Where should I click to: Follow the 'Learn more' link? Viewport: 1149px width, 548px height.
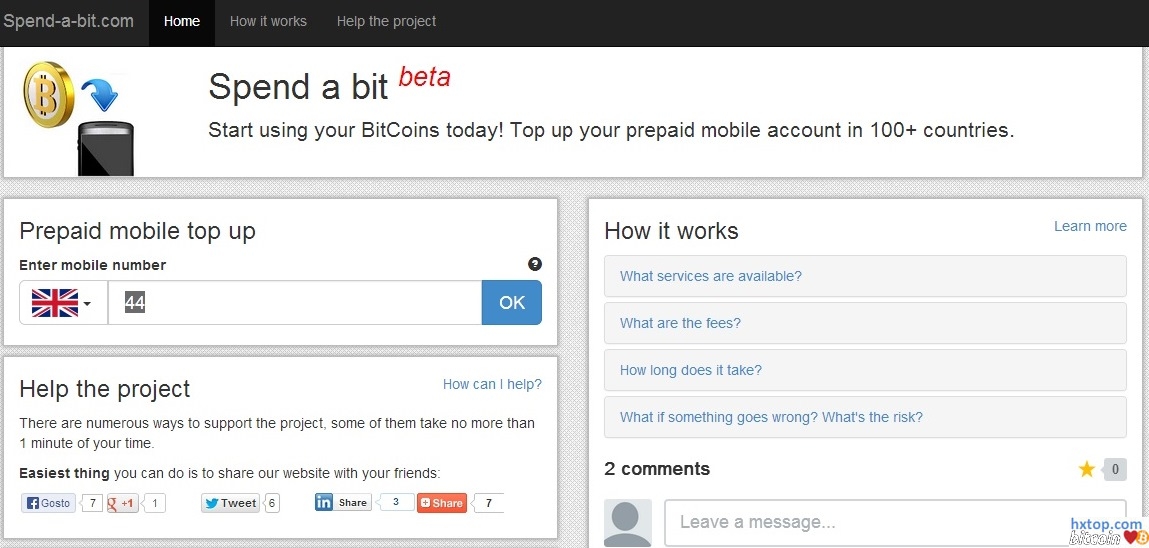coord(1090,226)
